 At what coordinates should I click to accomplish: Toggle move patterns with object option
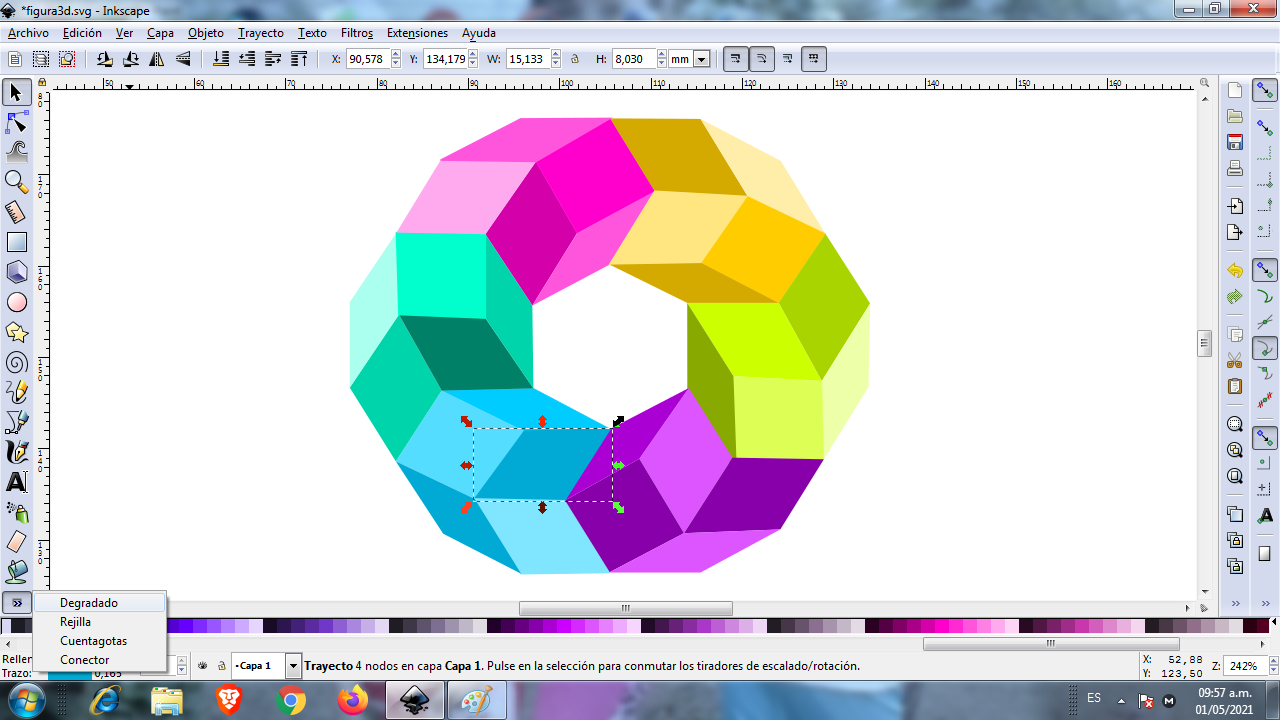[814, 59]
